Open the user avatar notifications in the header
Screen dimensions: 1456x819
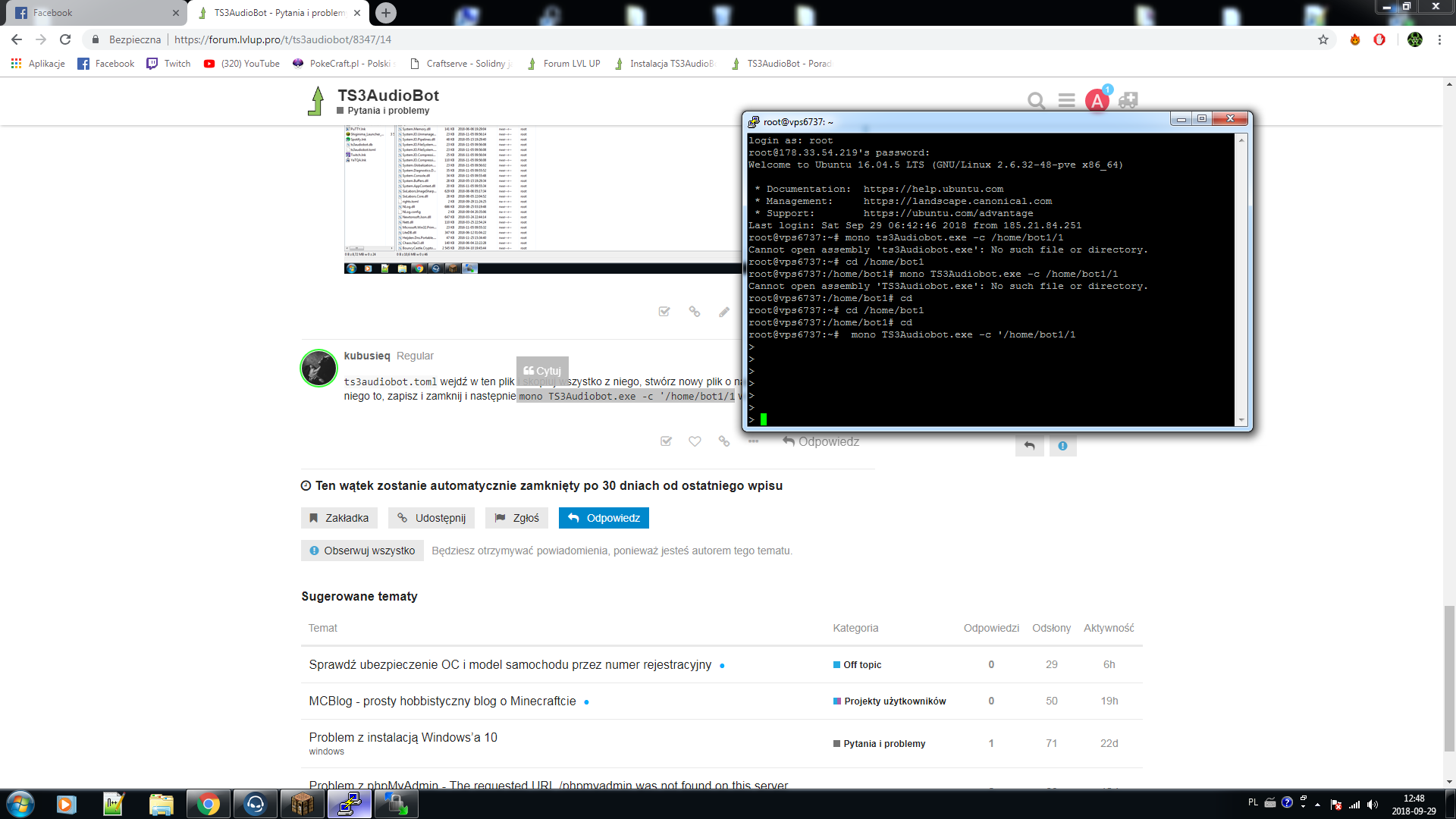point(1097,100)
